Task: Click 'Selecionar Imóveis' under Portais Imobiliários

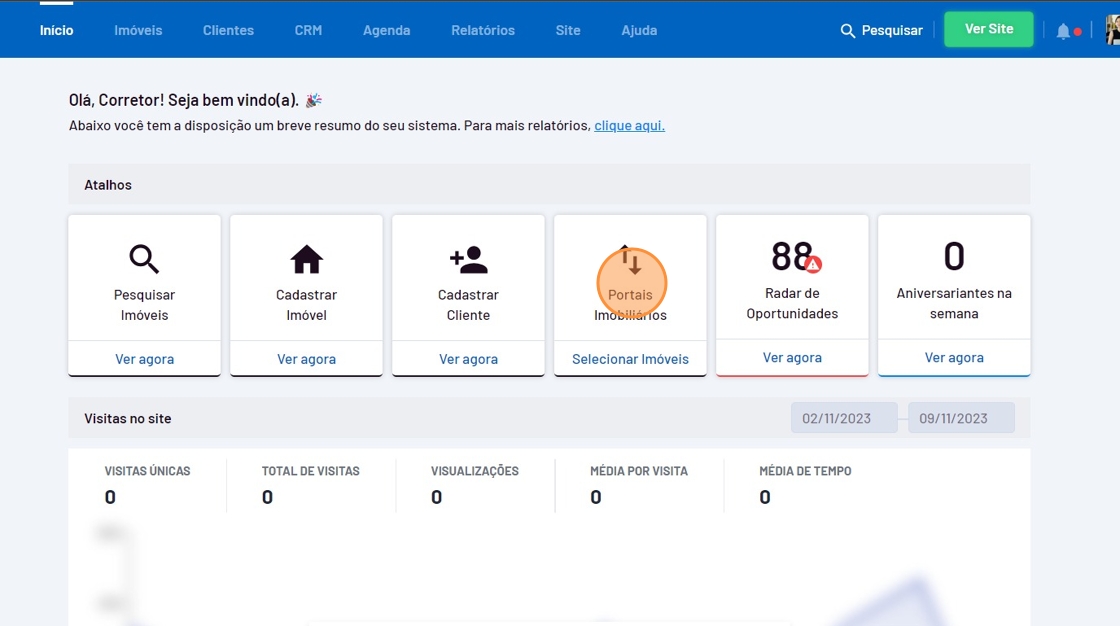Action: (x=630, y=359)
